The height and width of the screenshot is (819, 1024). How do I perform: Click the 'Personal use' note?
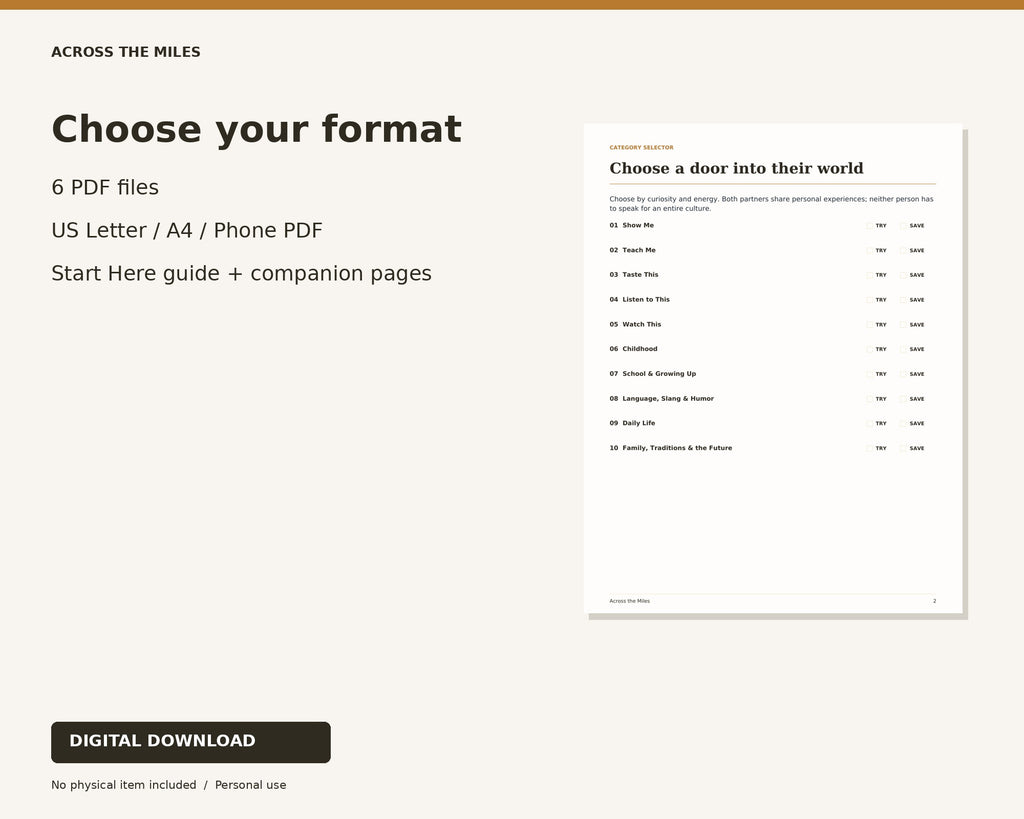251,785
